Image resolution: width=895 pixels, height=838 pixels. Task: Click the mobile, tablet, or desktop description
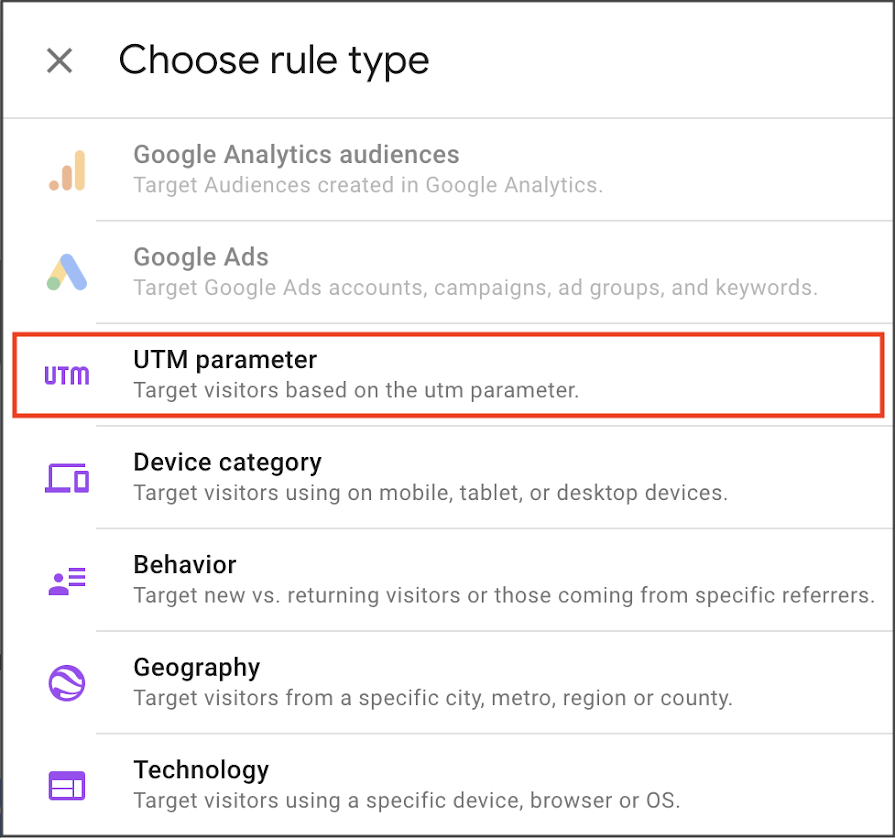431,493
